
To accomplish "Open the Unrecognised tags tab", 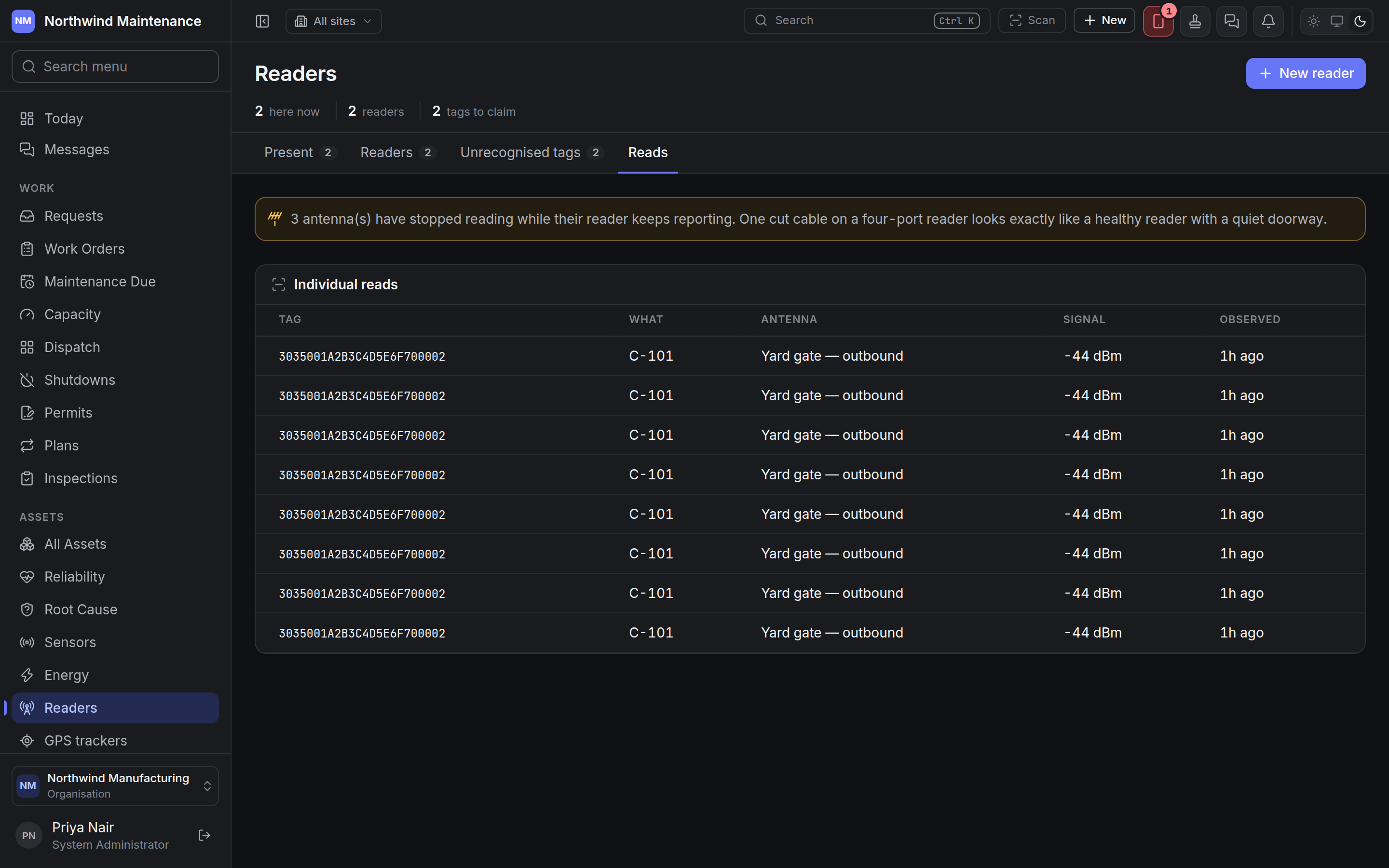I will (x=531, y=153).
